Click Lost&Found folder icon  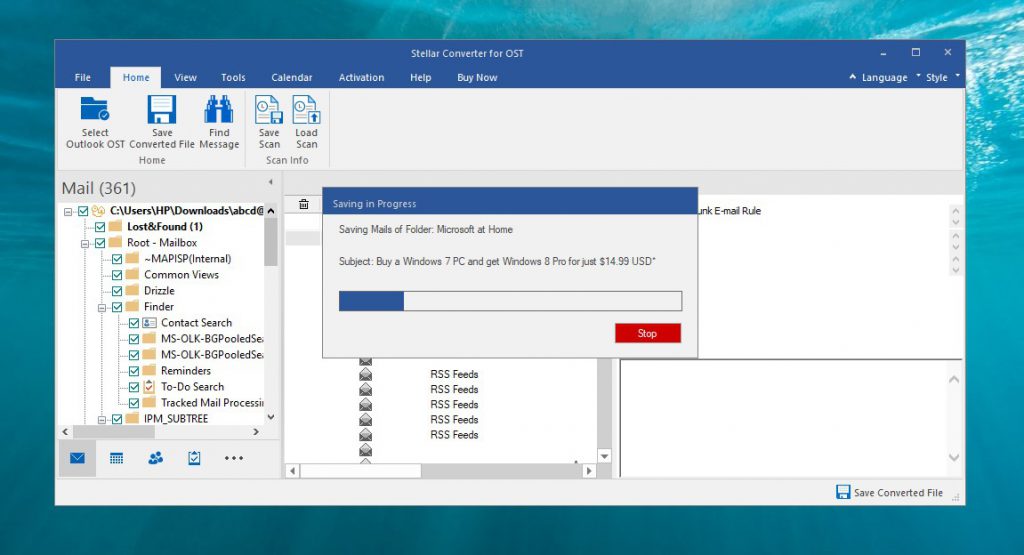(116, 226)
